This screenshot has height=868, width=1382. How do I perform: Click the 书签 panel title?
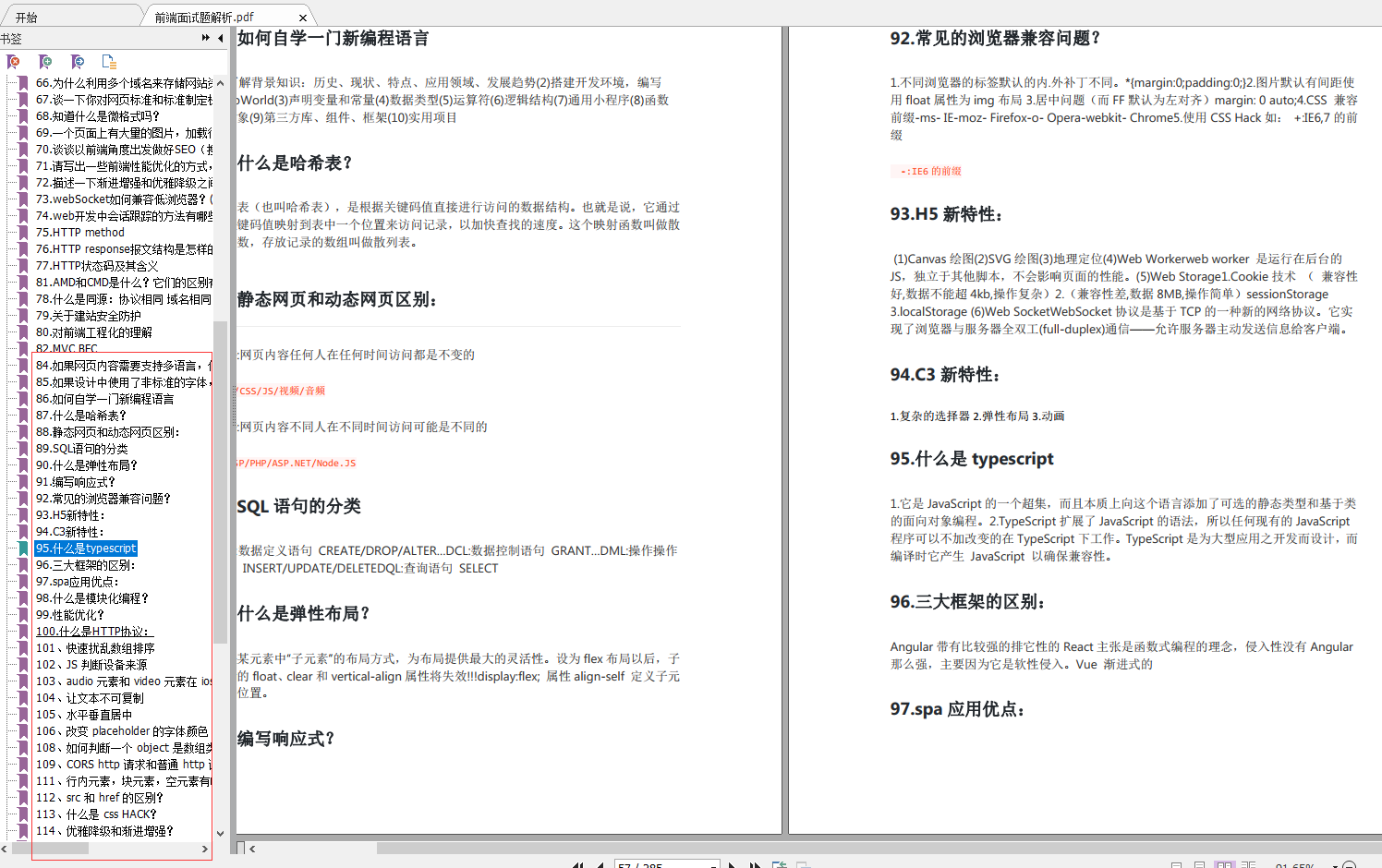[11, 39]
